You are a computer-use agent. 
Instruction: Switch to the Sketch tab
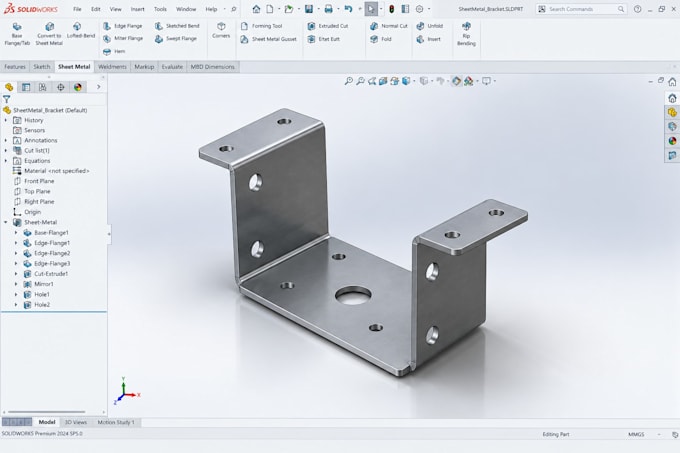pyautogui.click(x=42, y=67)
